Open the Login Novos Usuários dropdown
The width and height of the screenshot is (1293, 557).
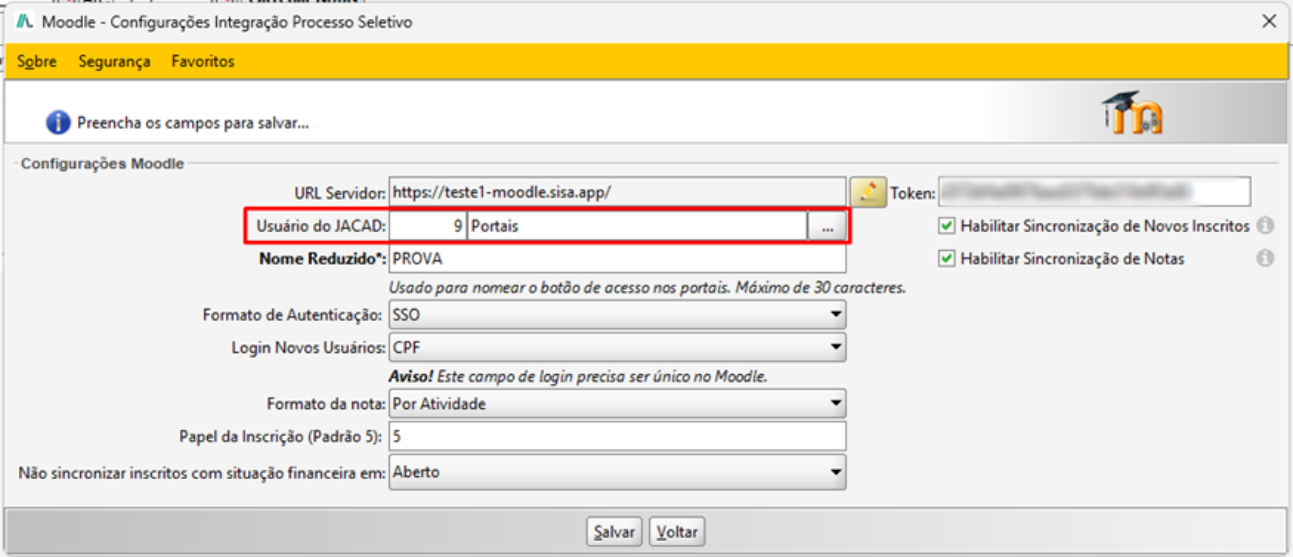click(617, 348)
